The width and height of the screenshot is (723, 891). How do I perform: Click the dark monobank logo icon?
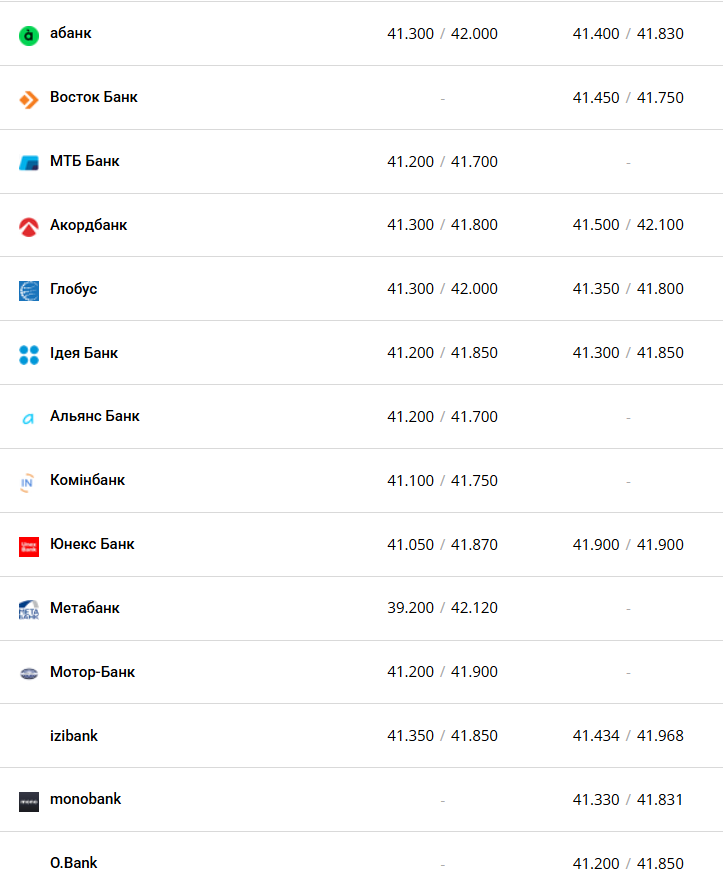29,802
